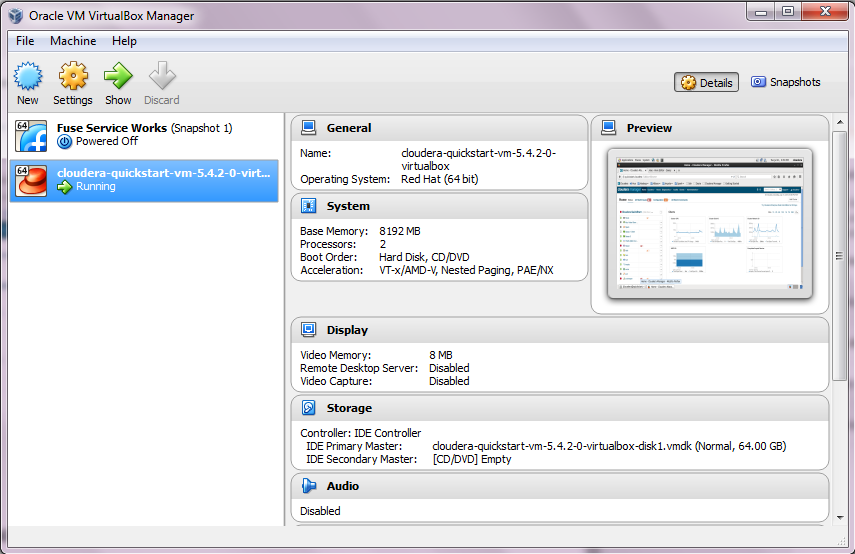Click Video Capture Disabled value
This screenshot has width=855, height=554.
pyautogui.click(x=449, y=381)
